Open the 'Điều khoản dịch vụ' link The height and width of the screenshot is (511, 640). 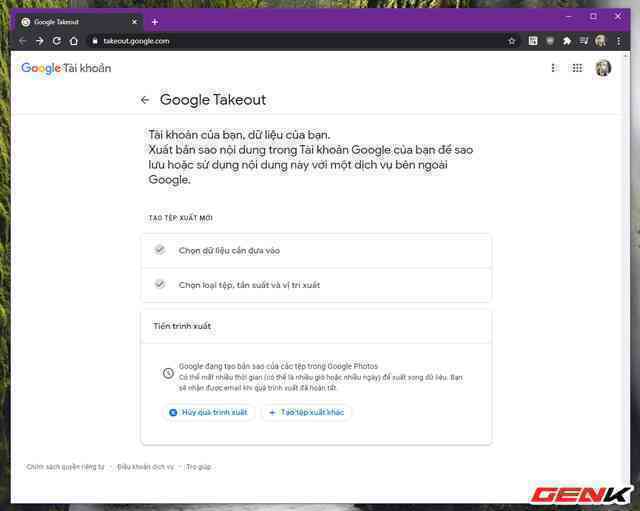145,467
